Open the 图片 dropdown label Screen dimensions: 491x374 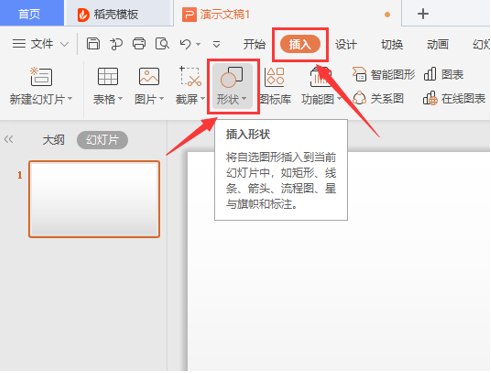(x=149, y=99)
